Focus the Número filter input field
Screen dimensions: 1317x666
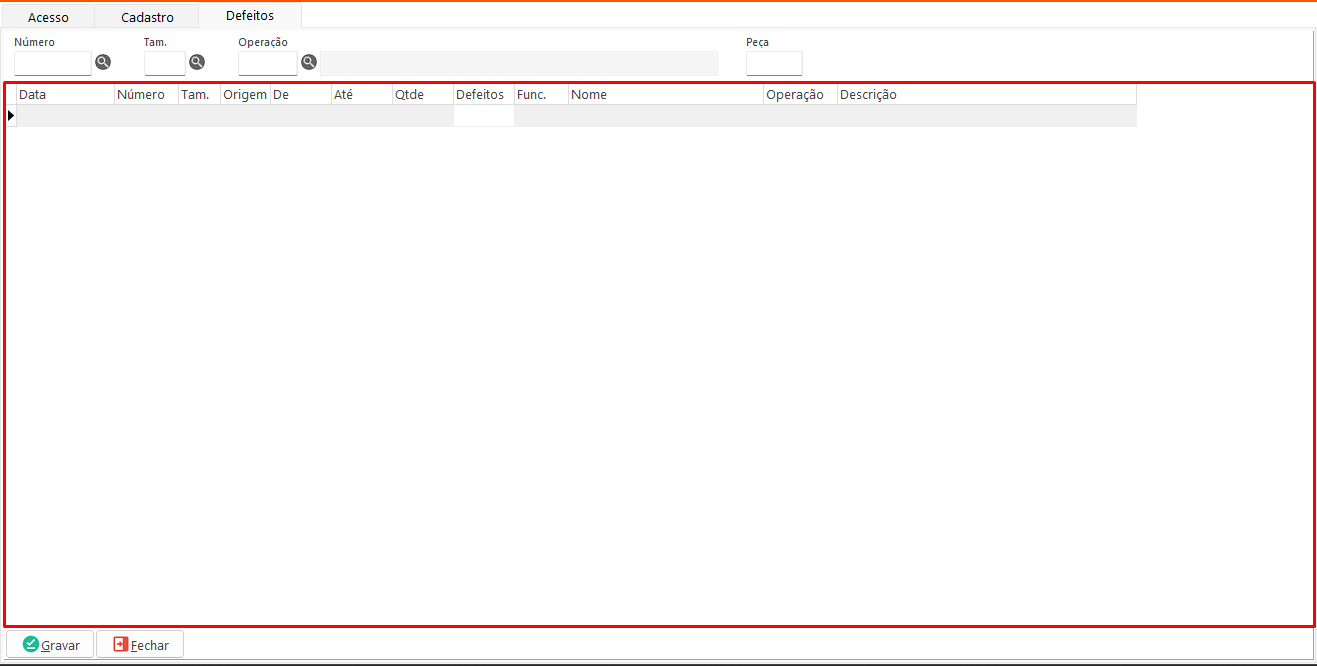pyautogui.click(x=53, y=64)
